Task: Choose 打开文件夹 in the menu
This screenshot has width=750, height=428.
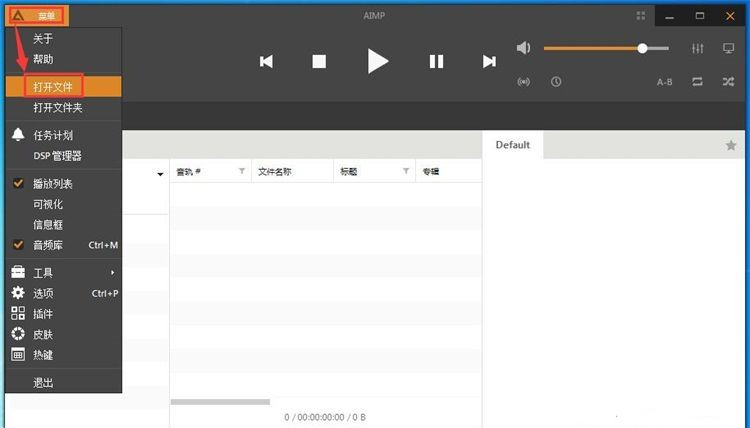Action: click(64, 108)
